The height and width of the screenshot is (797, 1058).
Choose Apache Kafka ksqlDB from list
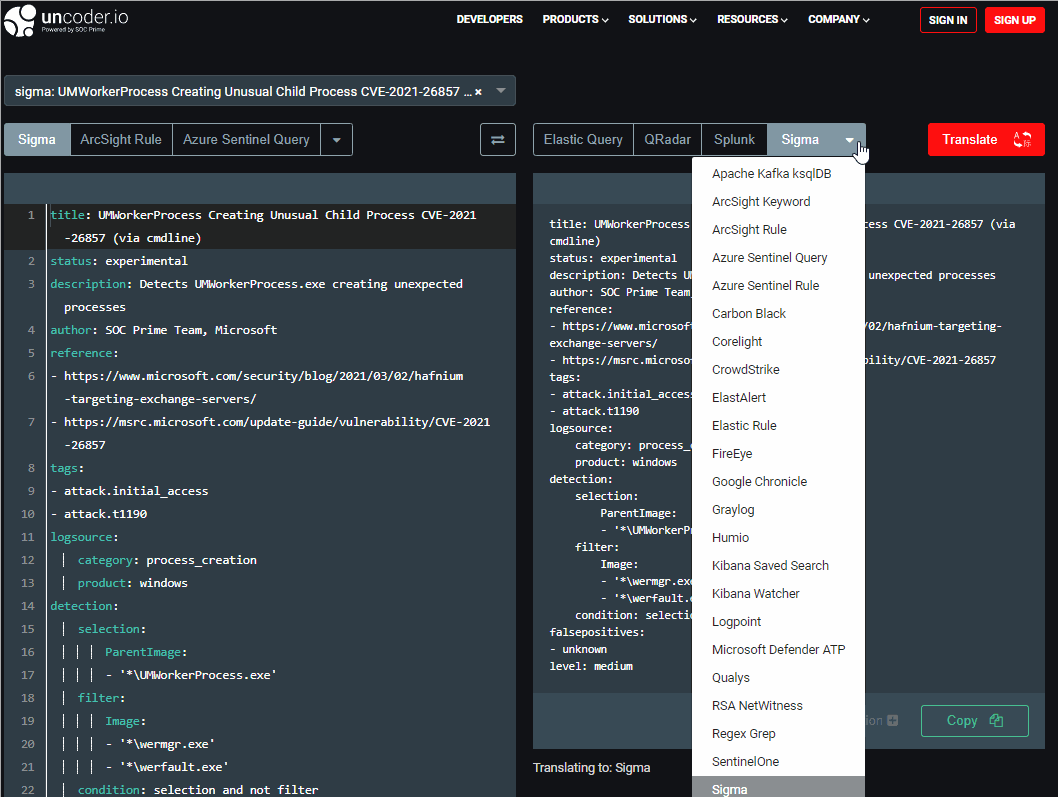pyautogui.click(x=779, y=174)
